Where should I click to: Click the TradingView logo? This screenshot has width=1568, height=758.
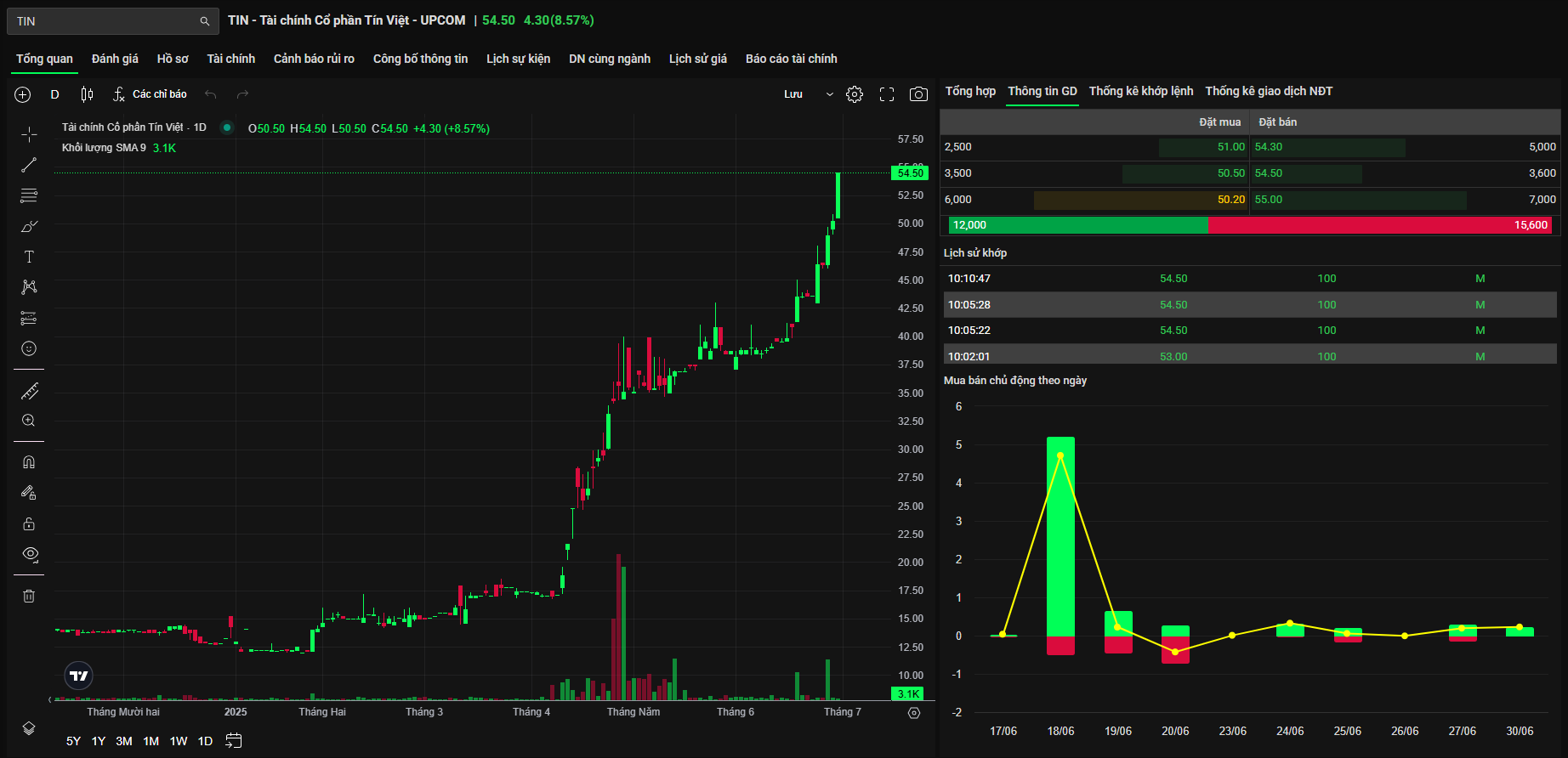[x=78, y=676]
